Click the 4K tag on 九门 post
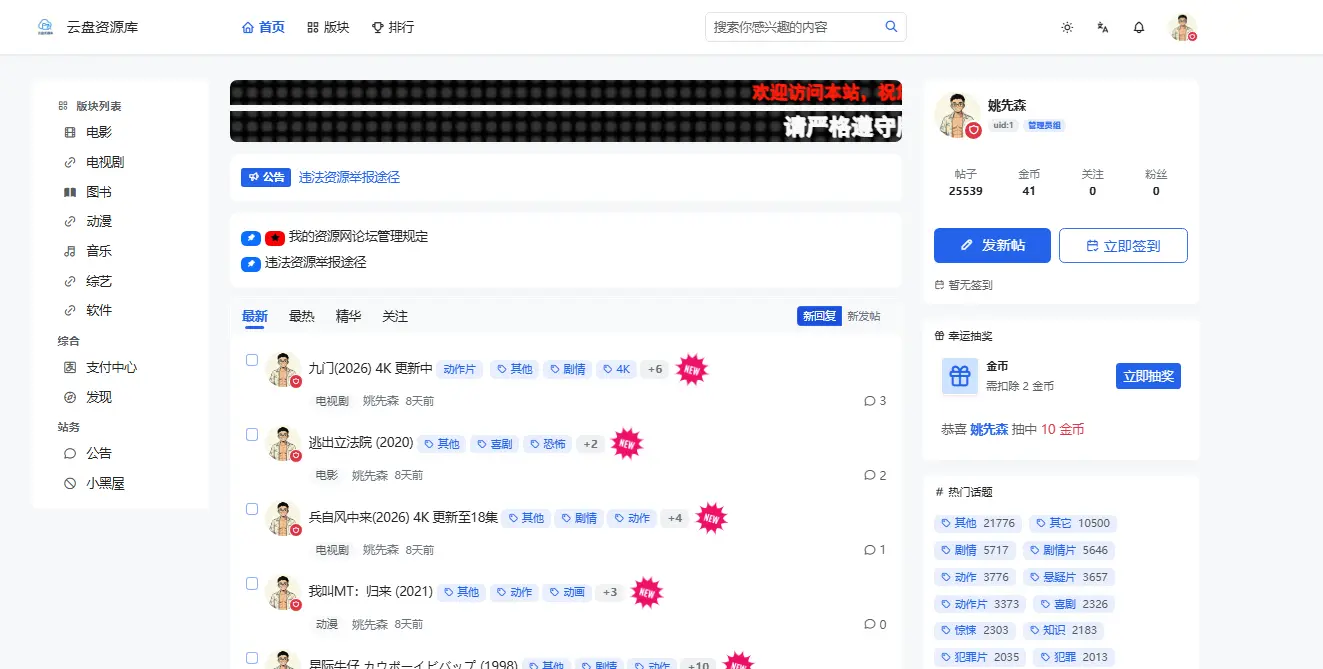 [618, 369]
